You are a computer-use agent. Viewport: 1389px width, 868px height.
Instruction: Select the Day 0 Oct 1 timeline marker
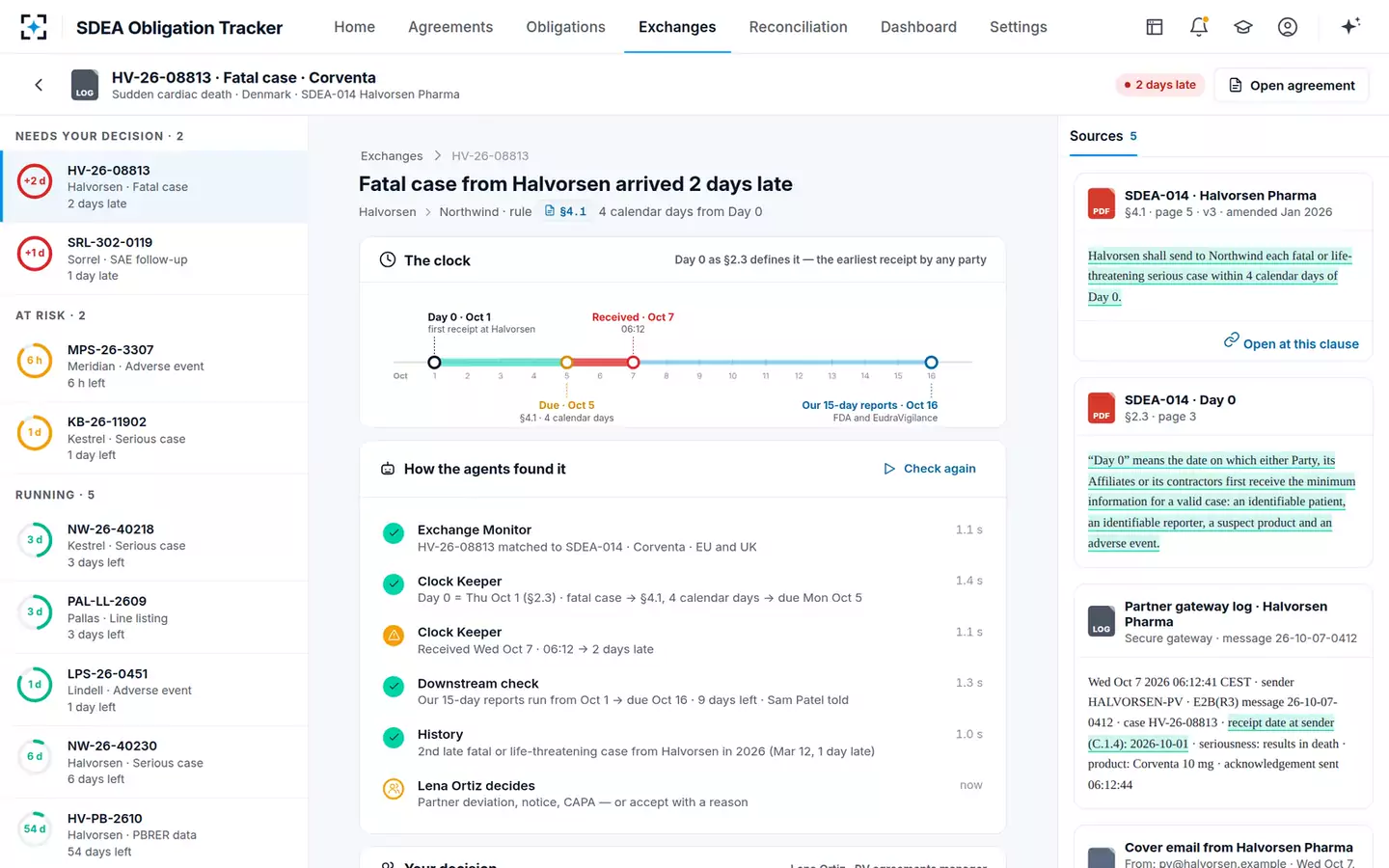click(434, 363)
